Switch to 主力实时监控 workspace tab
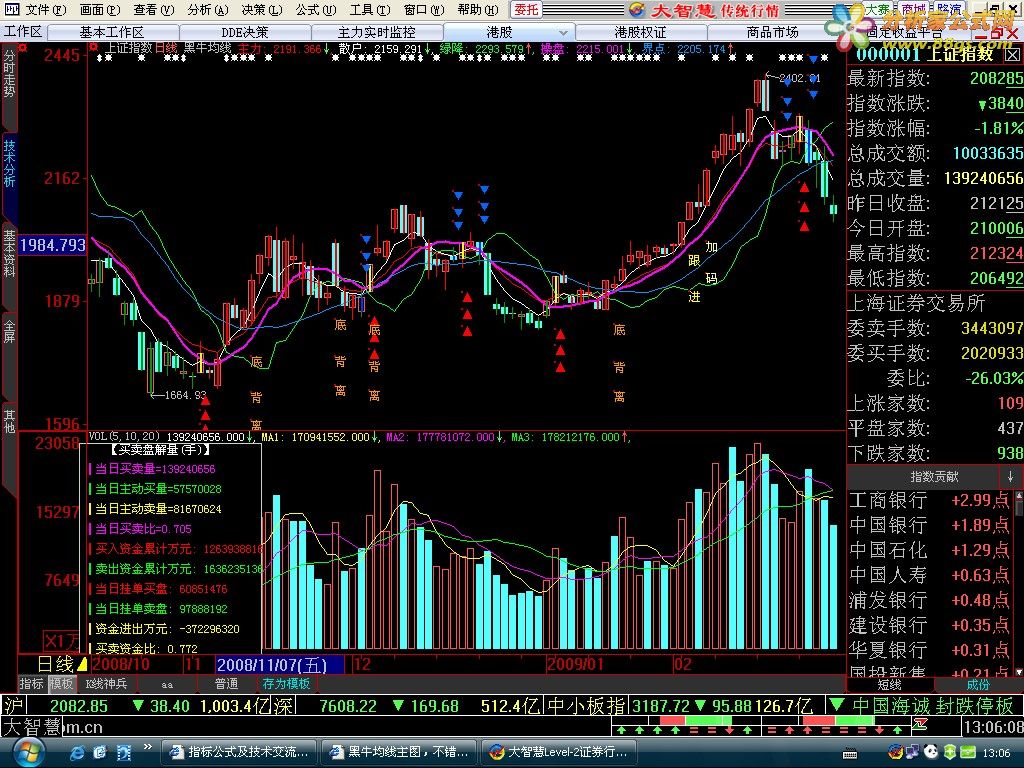The width and height of the screenshot is (1024, 768). click(x=377, y=32)
